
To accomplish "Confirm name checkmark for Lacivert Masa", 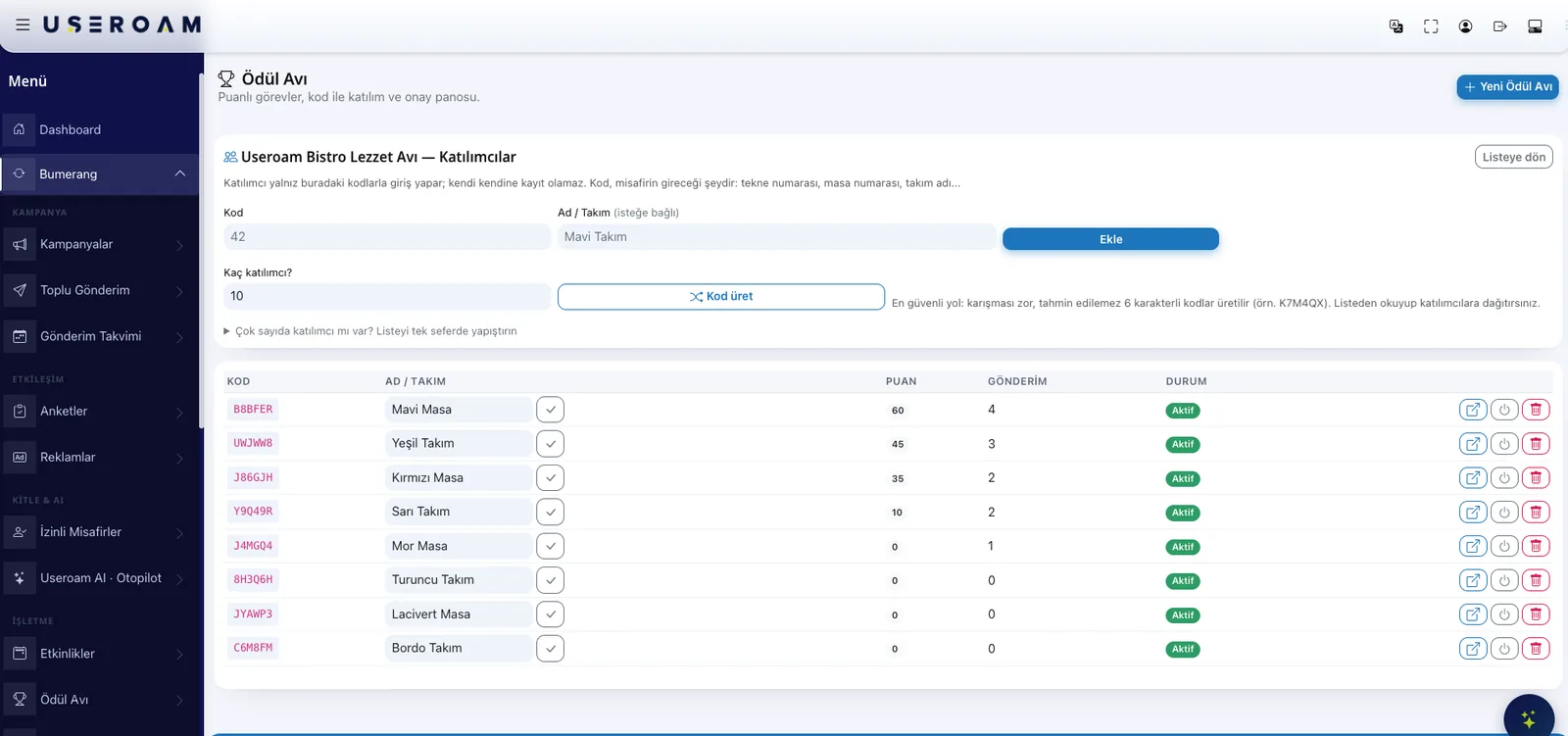I will point(550,614).
